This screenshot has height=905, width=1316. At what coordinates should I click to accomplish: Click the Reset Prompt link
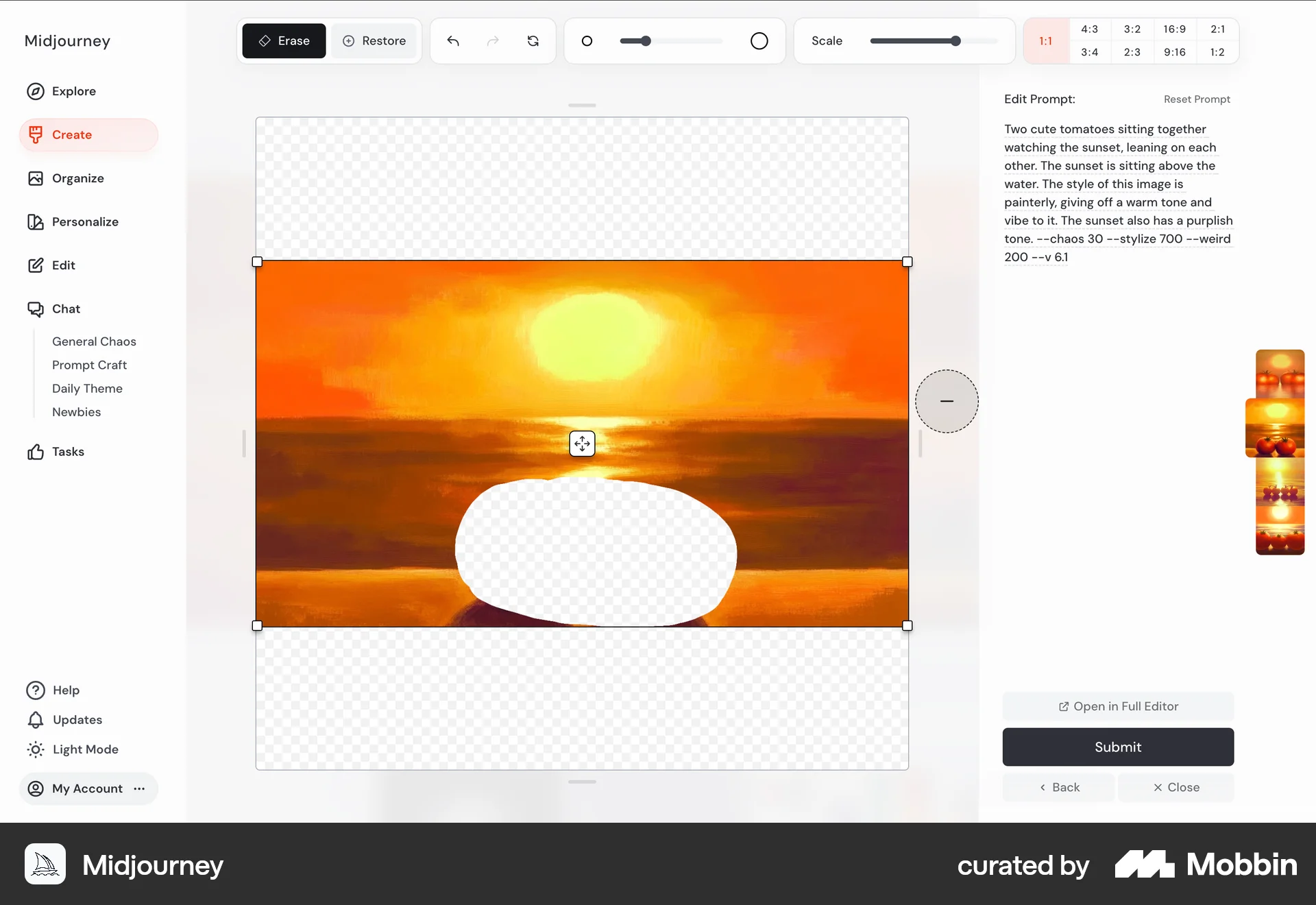point(1197,99)
